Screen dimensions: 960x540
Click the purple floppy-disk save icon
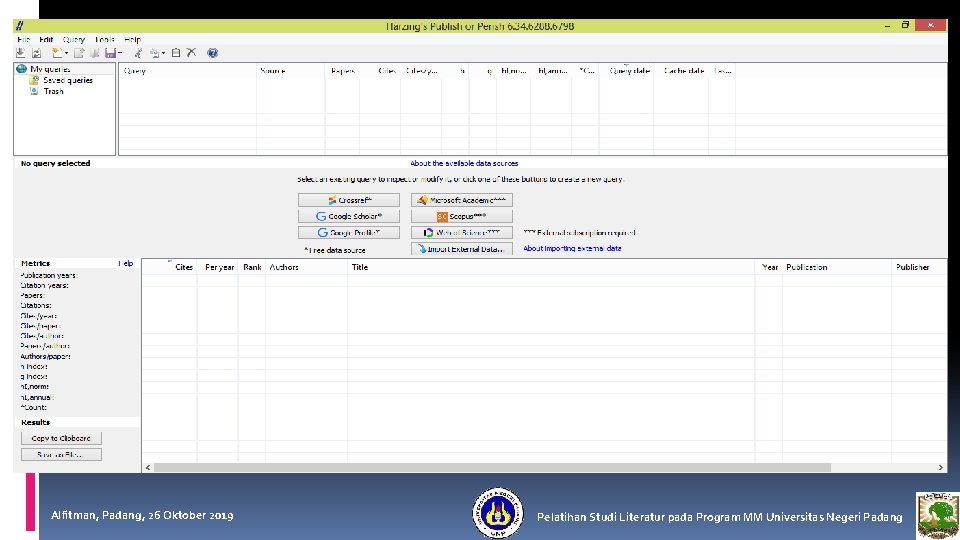click(110, 53)
